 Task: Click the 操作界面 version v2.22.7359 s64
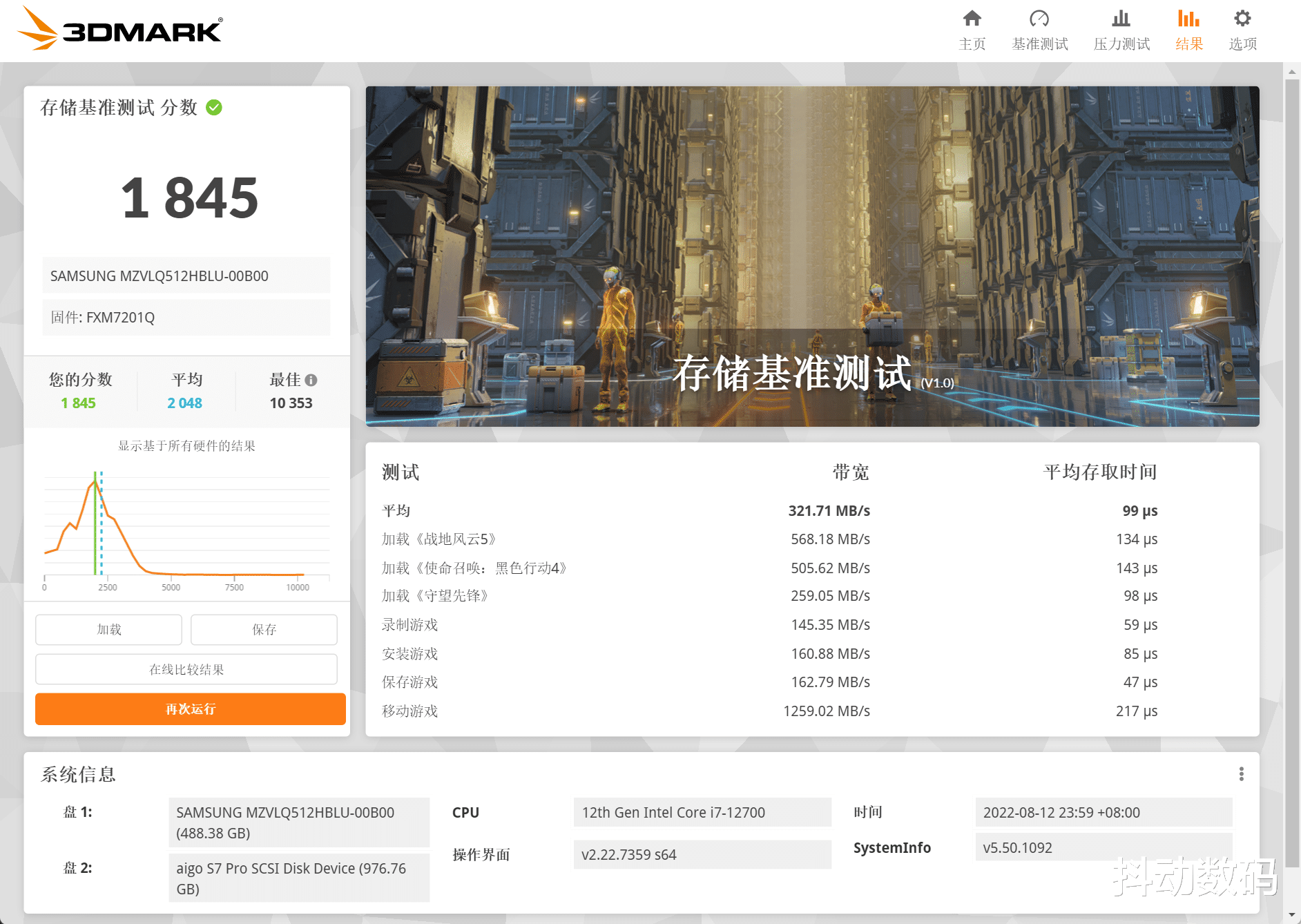click(x=702, y=855)
